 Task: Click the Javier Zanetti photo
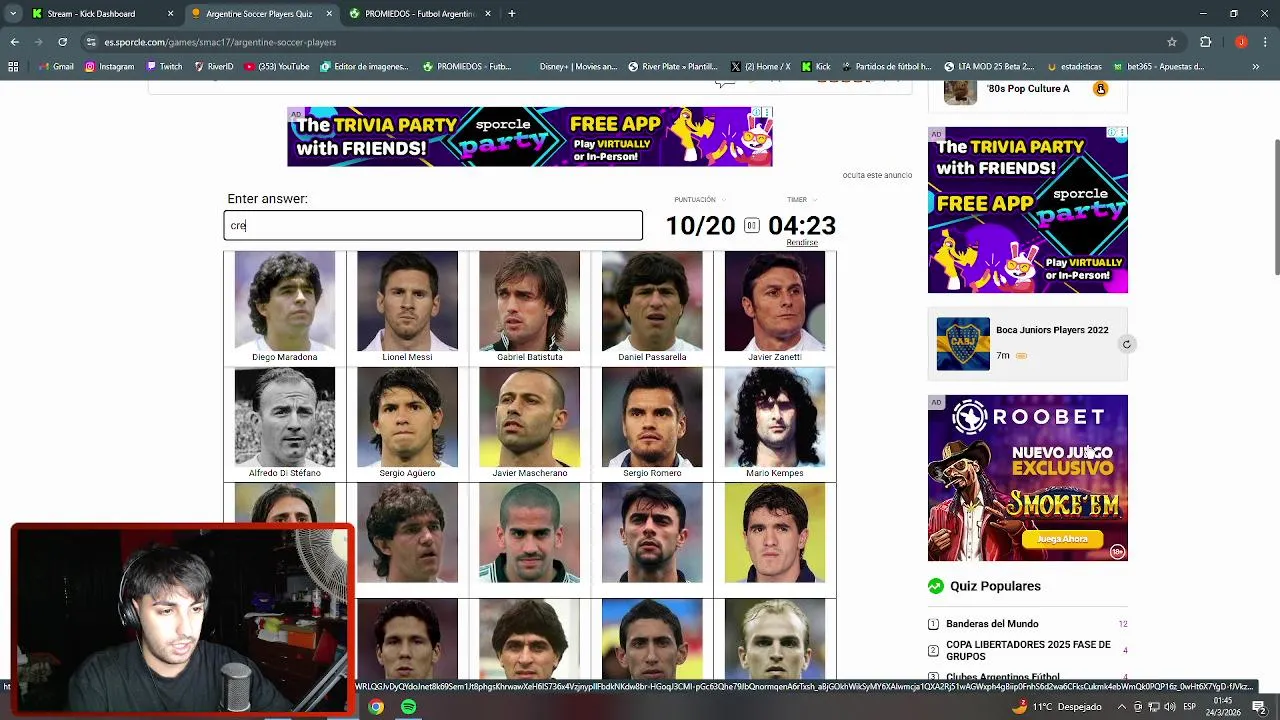(775, 301)
